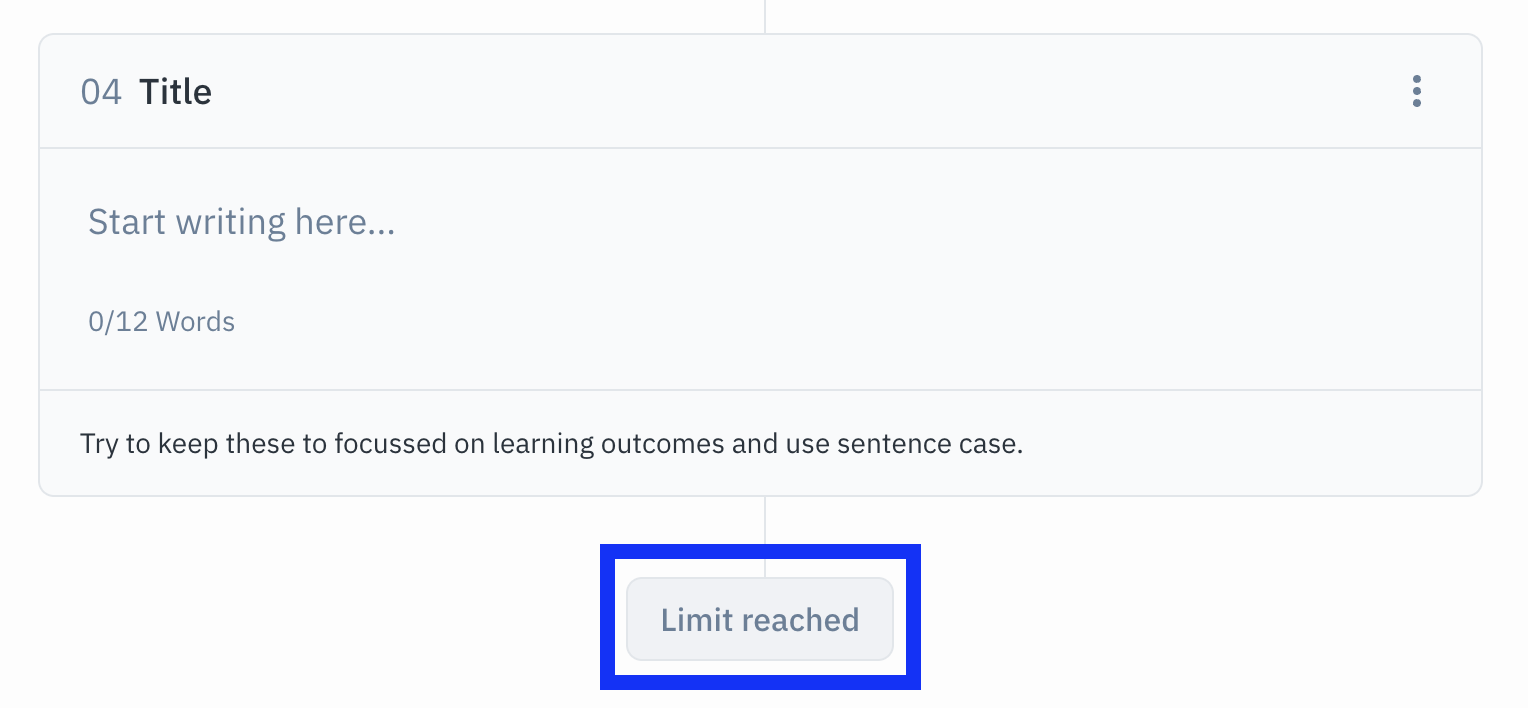Click the connector line below the Title card
Image resolution: width=1528 pixels, height=708 pixels.
765,520
